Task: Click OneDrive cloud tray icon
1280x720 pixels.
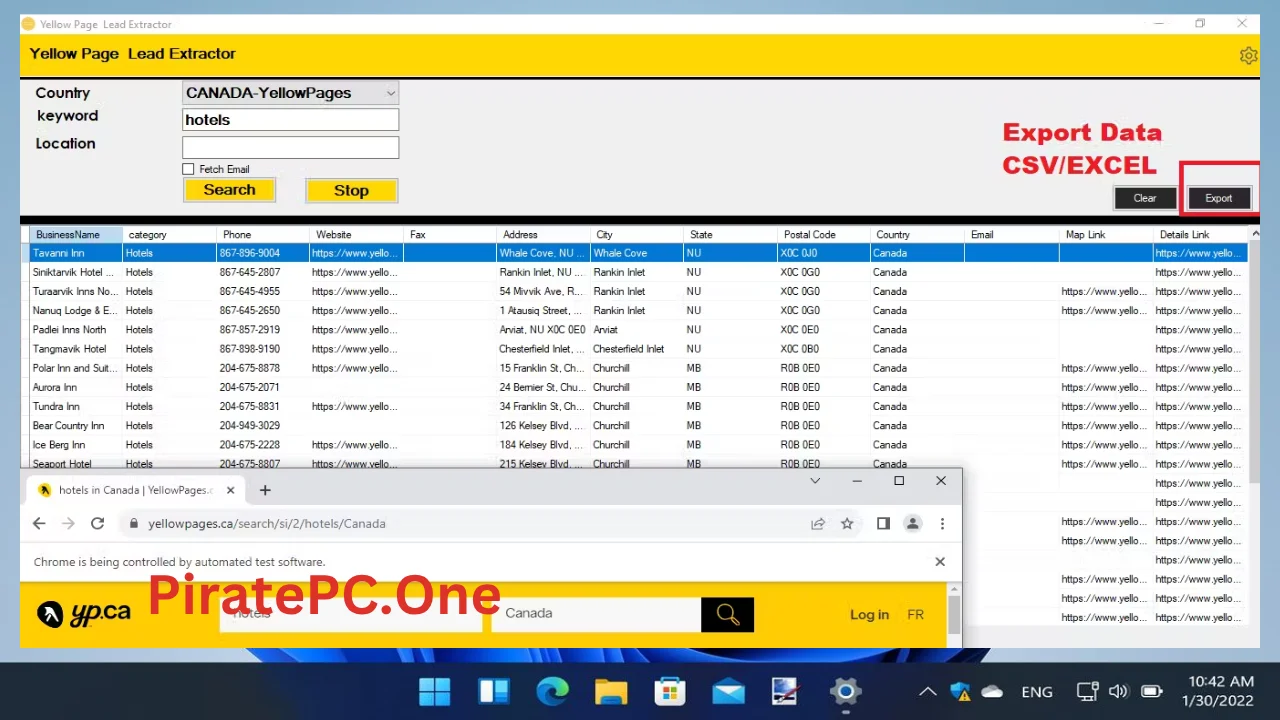Action: click(992, 692)
